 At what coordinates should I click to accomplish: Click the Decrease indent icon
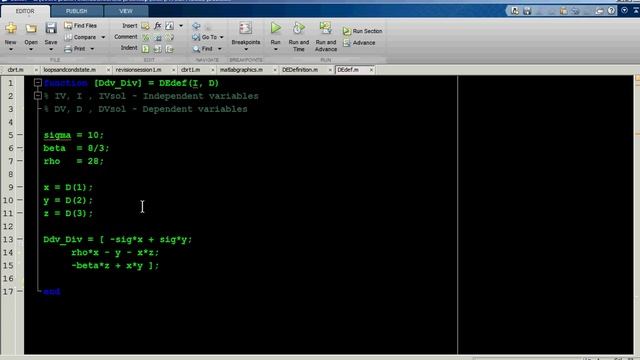169,49
